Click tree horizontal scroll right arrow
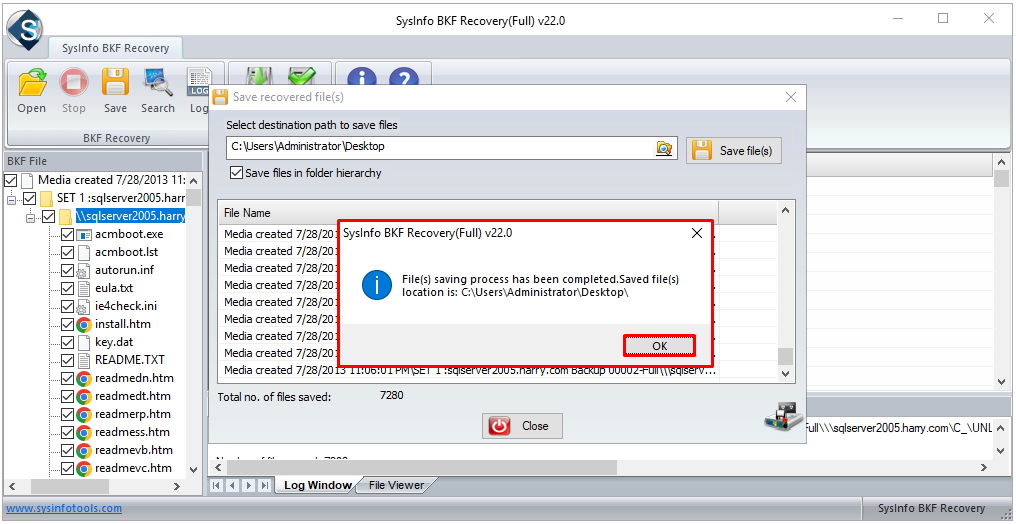This screenshot has height=524, width=1016. coord(177,486)
